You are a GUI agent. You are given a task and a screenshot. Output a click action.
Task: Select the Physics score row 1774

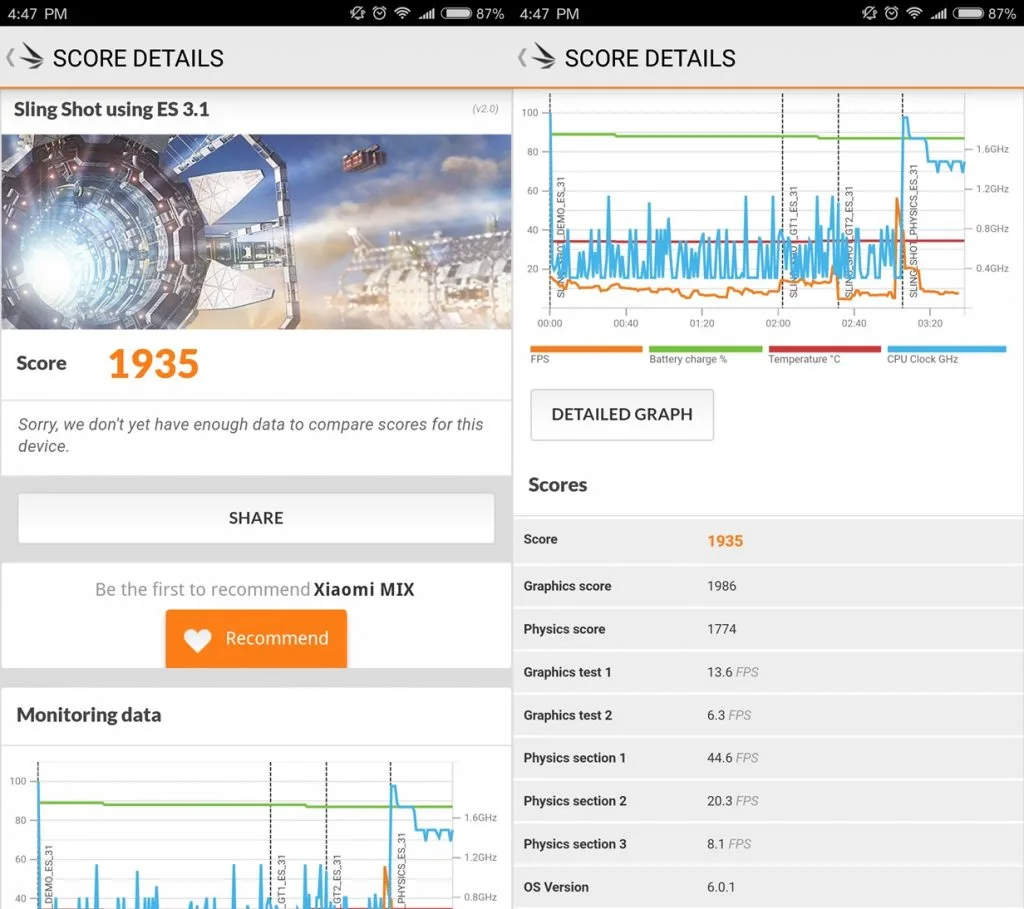point(769,629)
